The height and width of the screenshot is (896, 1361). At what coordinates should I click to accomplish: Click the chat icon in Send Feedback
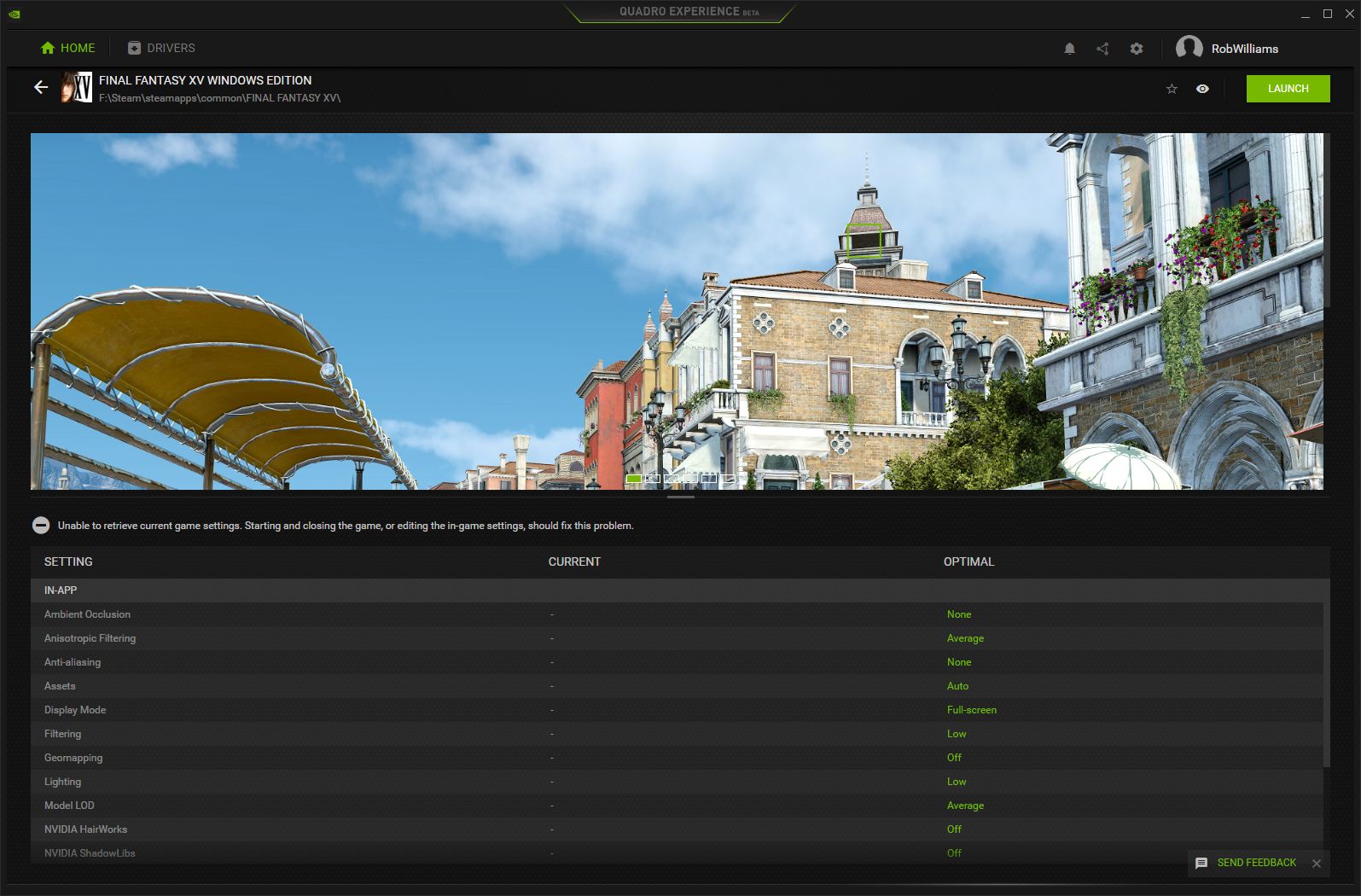click(x=1201, y=863)
